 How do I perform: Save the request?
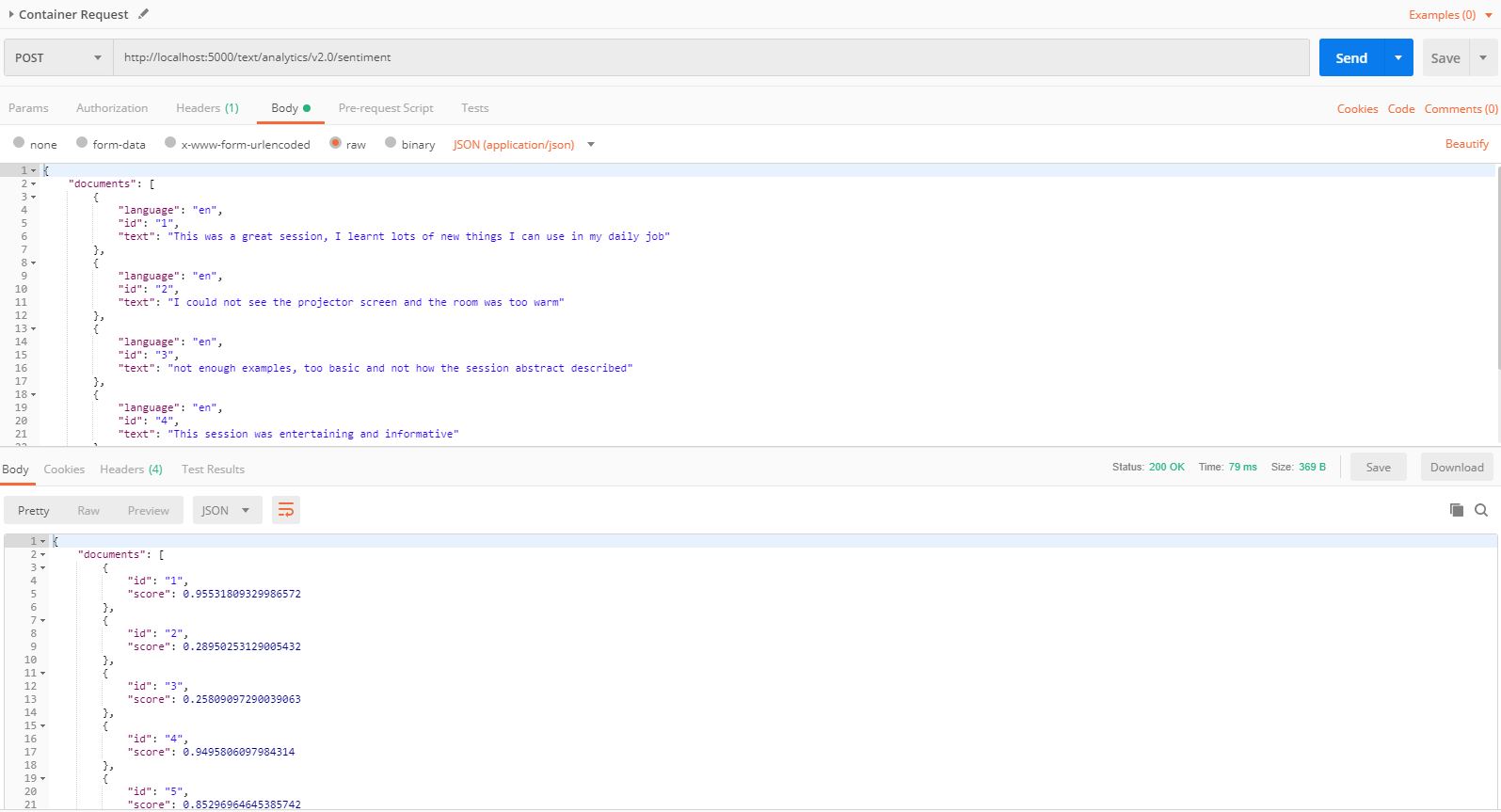click(1445, 57)
